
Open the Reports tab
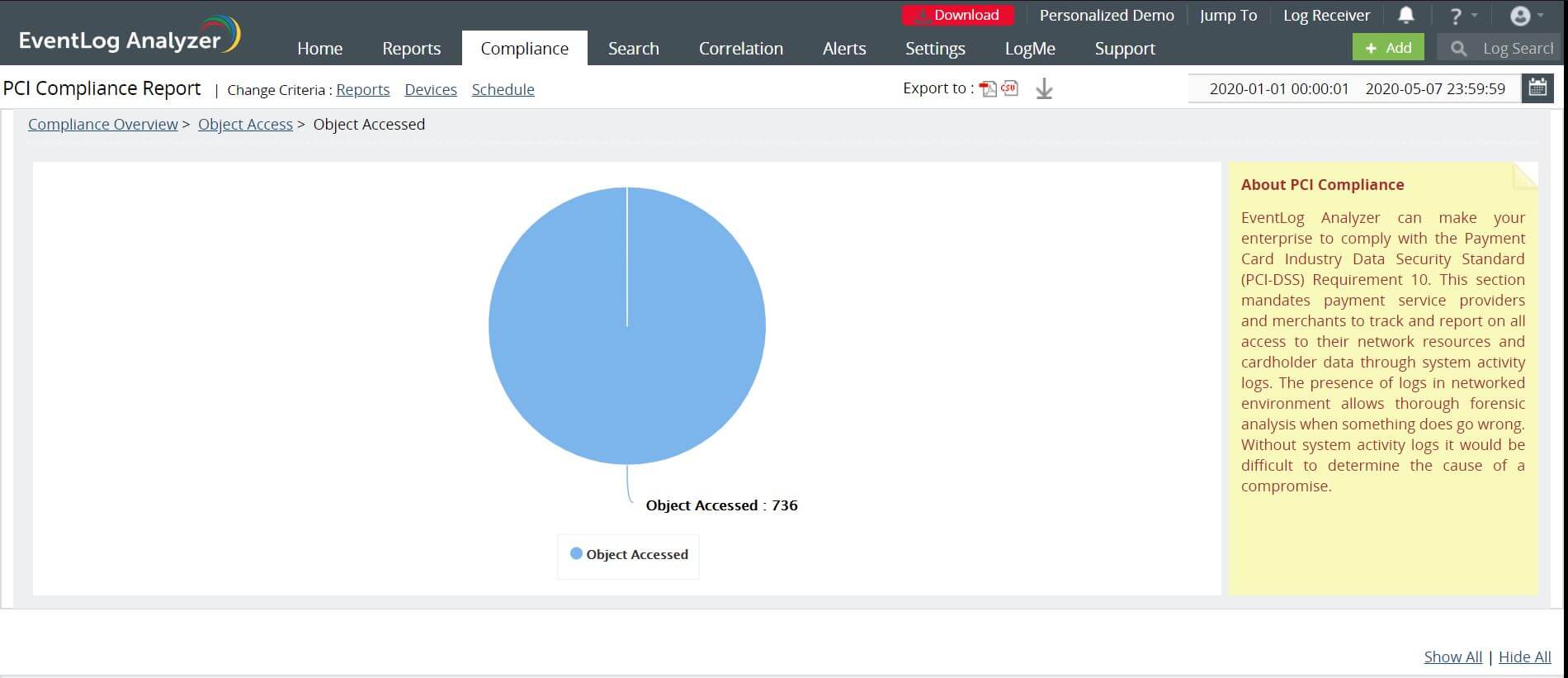click(411, 49)
